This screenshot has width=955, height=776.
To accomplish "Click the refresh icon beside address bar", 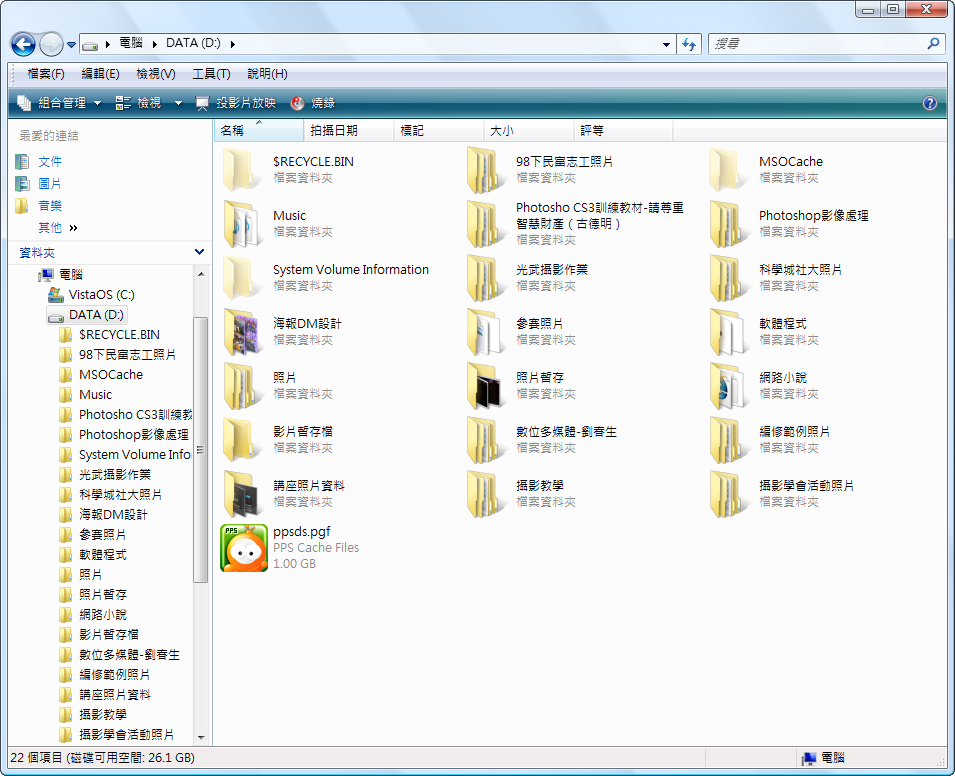I will (x=688, y=44).
